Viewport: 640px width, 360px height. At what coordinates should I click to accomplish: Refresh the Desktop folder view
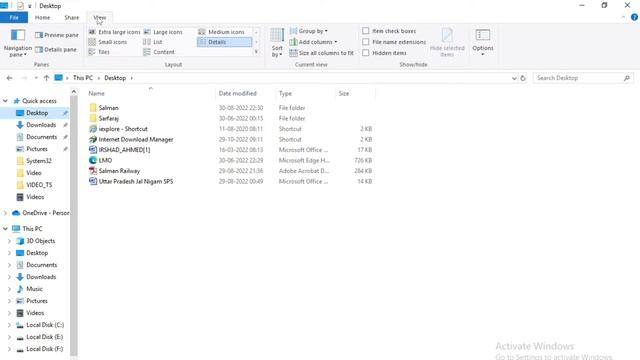(x=523, y=78)
